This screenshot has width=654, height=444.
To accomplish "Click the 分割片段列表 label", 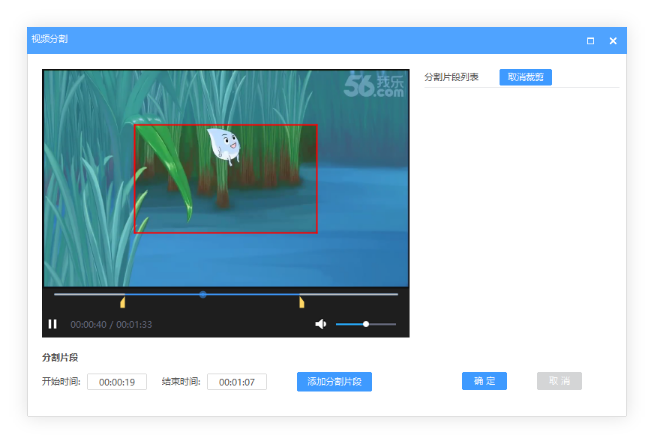I will click(x=451, y=77).
